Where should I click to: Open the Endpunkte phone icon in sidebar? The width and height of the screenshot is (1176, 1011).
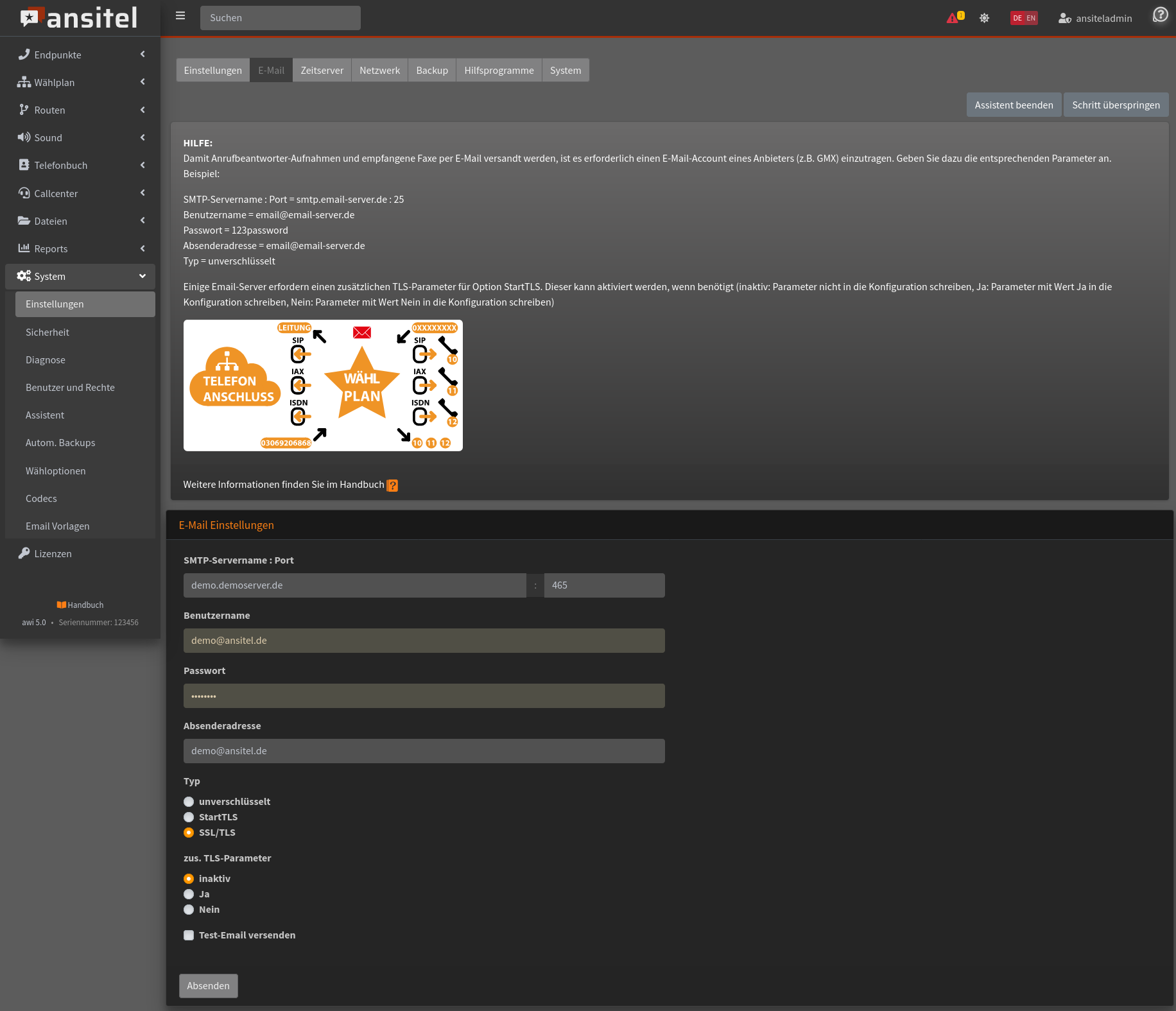pyautogui.click(x=24, y=55)
